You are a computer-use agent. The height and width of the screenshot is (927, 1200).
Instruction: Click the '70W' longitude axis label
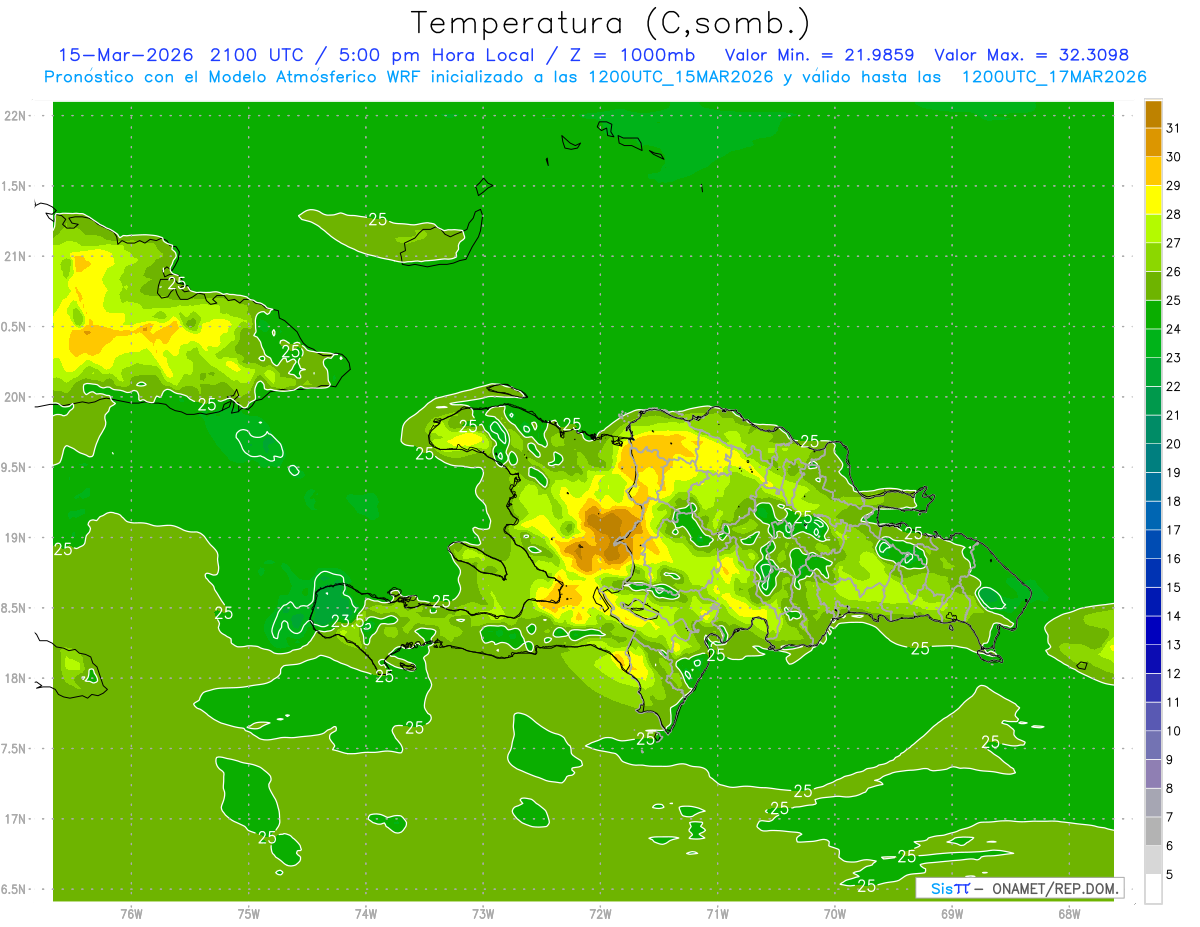click(x=835, y=914)
